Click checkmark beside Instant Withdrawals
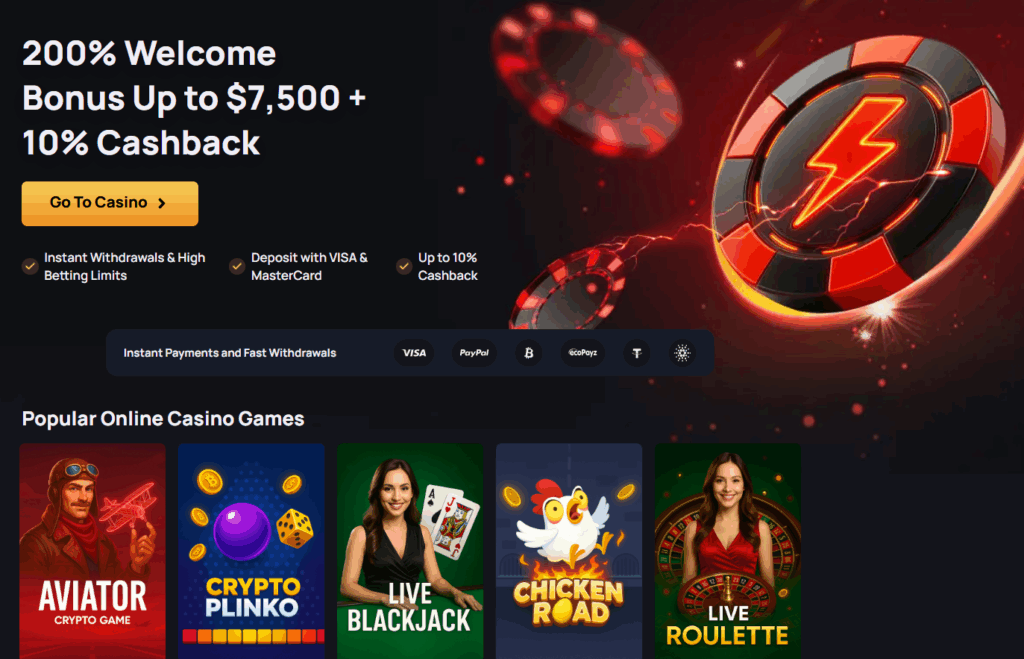The width and height of the screenshot is (1024, 659). (29, 266)
